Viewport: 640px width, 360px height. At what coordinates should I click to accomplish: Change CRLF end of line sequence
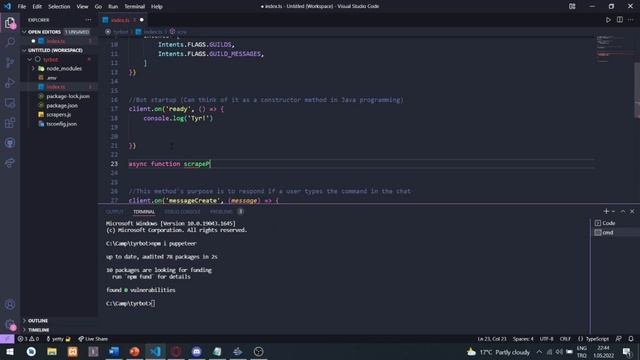point(565,339)
